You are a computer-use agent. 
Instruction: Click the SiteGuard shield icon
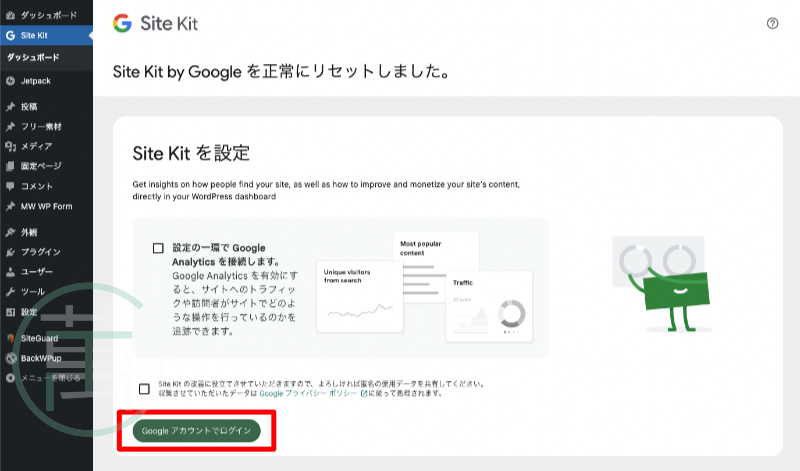tap(10, 338)
